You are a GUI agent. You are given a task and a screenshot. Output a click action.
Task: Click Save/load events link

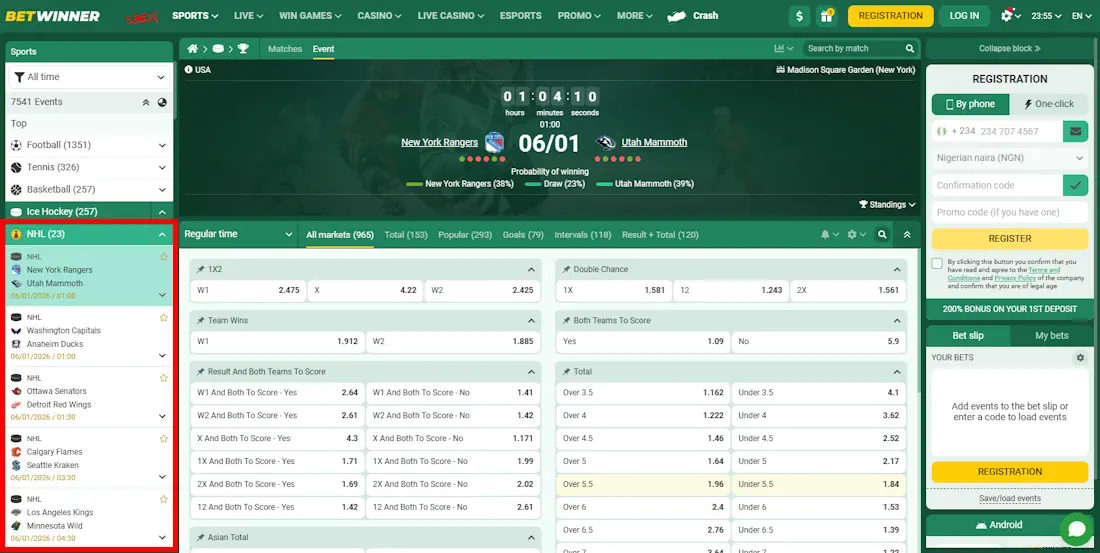coord(1010,498)
